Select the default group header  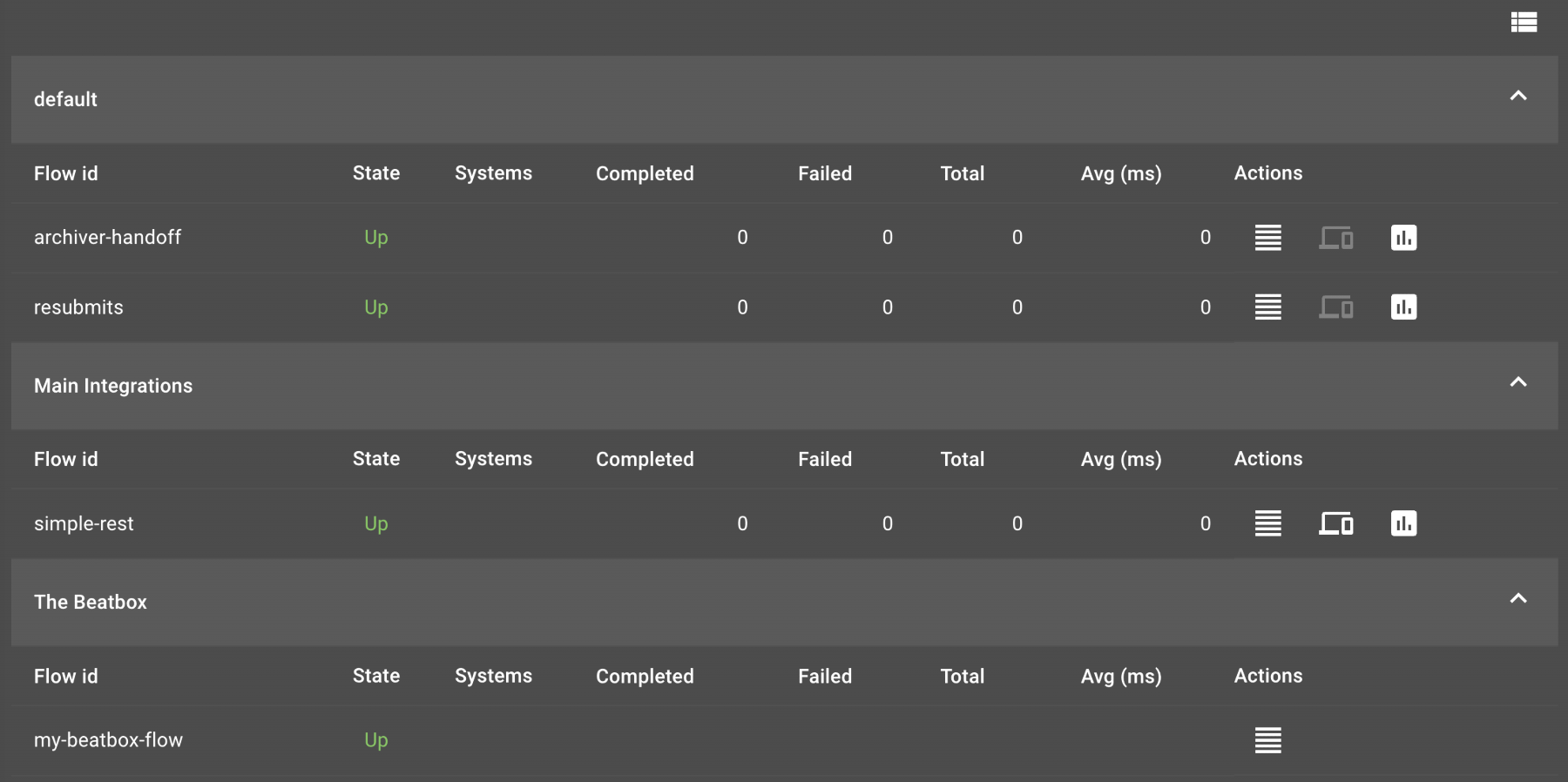coord(65,99)
